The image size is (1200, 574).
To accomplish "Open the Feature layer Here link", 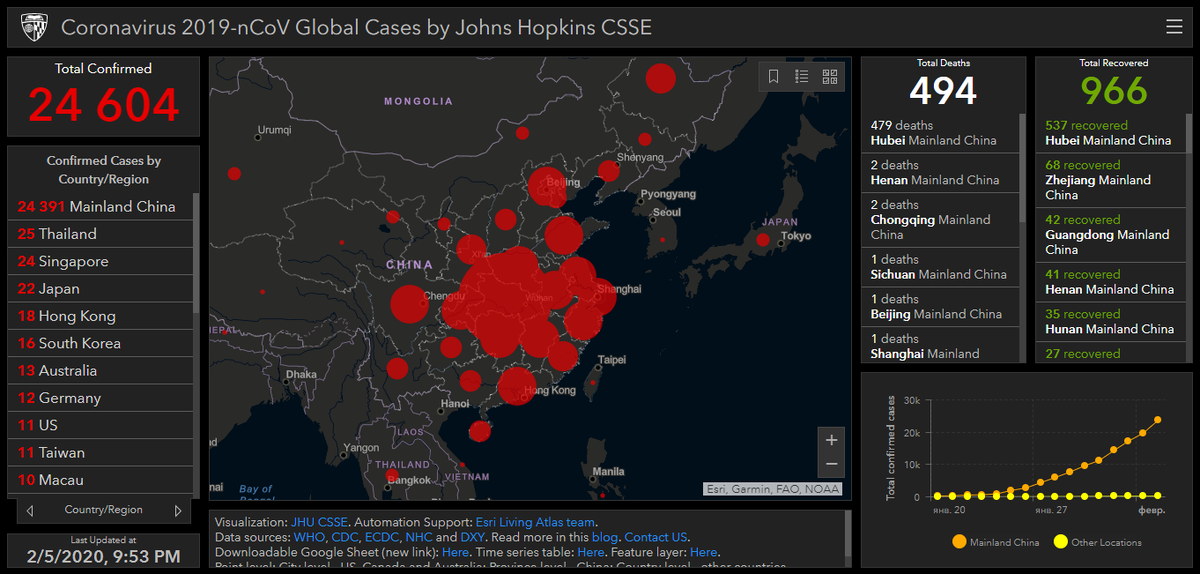I will [703, 552].
